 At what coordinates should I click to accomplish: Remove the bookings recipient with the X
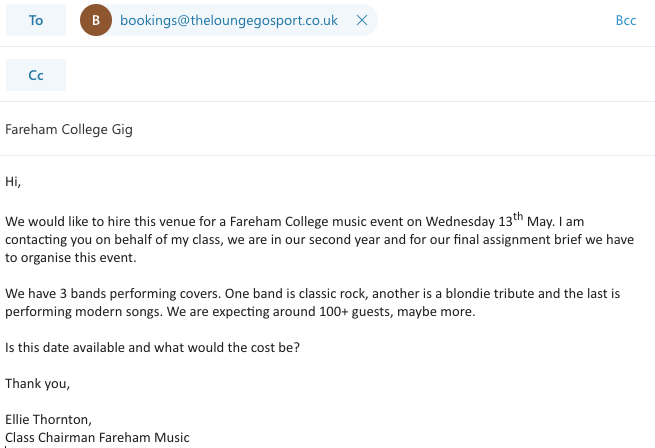point(361,20)
